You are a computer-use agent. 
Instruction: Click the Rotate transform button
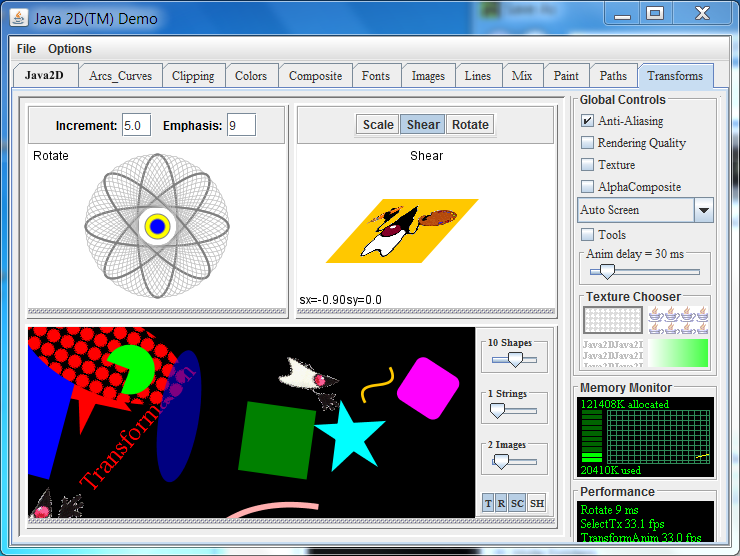(x=470, y=125)
